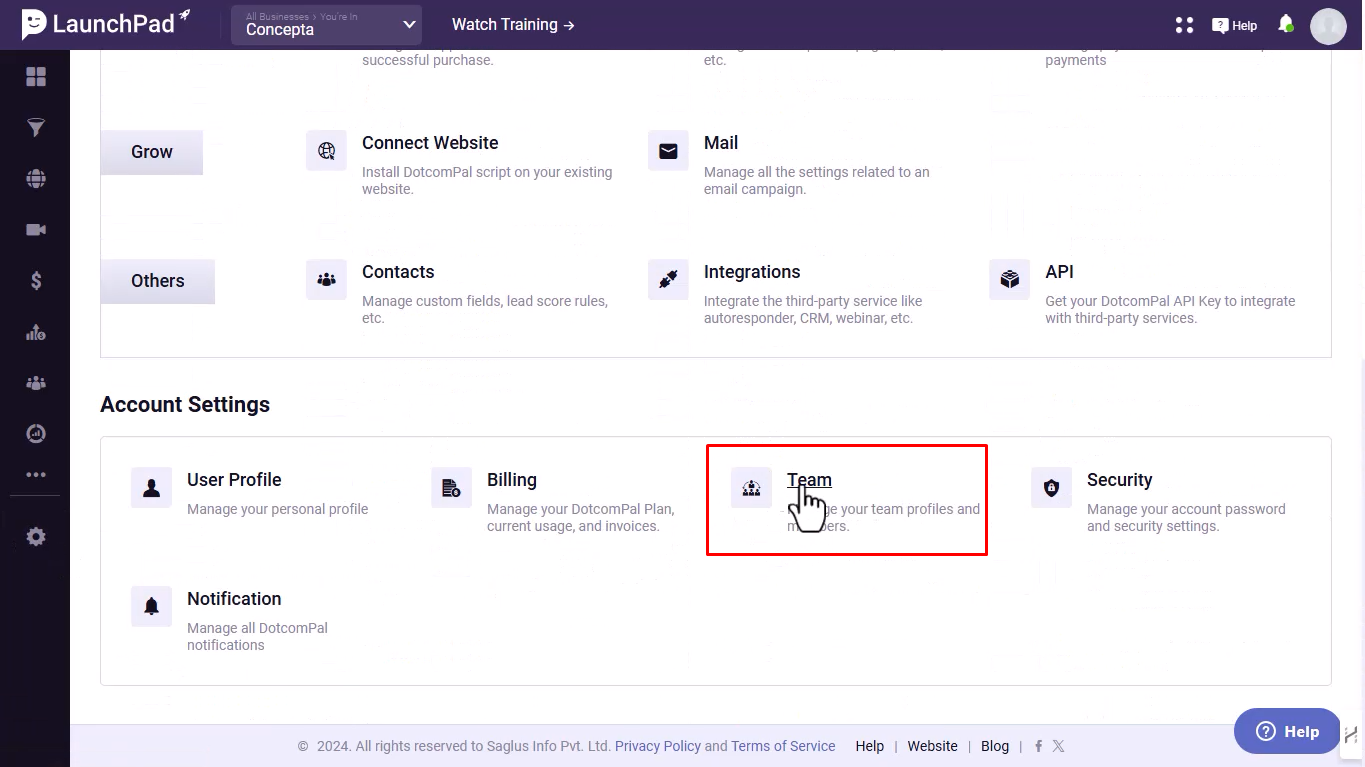This screenshot has height=767, width=1365.
Task: Open the globe websites icon in sidebar
Action: coord(36,179)
